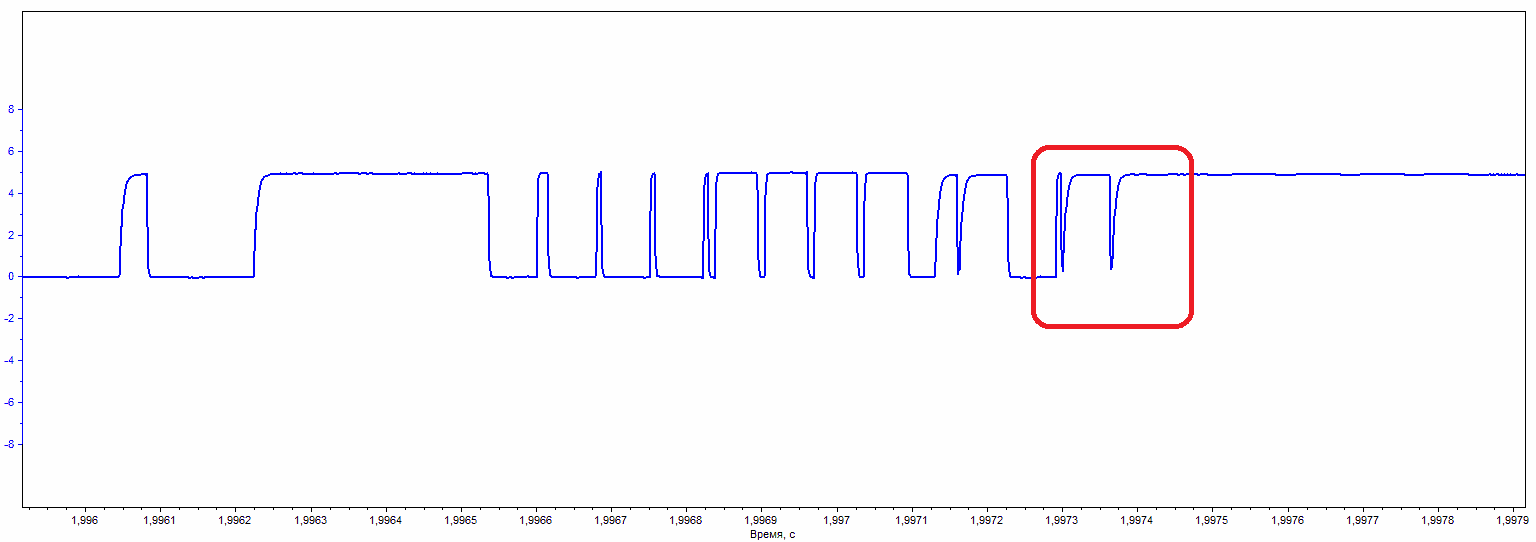Click the 8 label on voltage axis
This screenshot has height=542, width=1536.
coord(9,110)
